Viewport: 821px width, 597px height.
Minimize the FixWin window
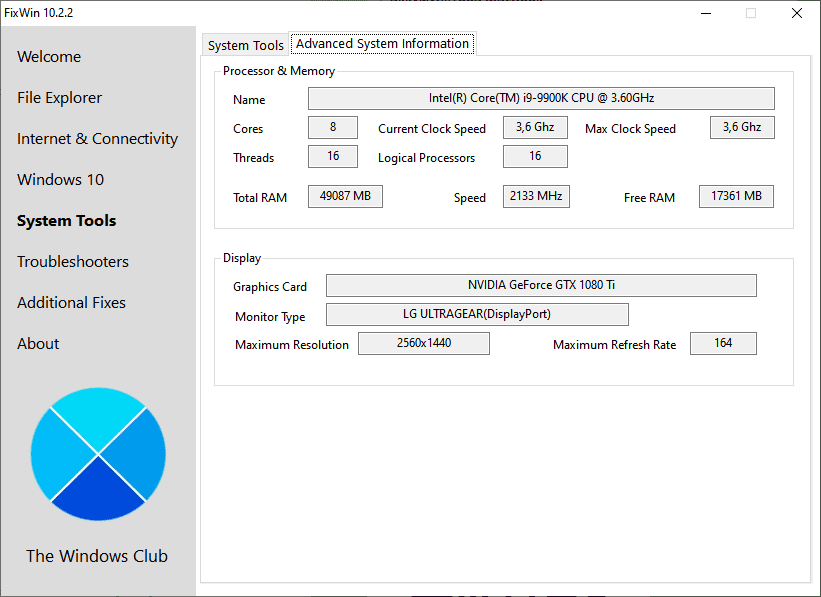point(706,13)
